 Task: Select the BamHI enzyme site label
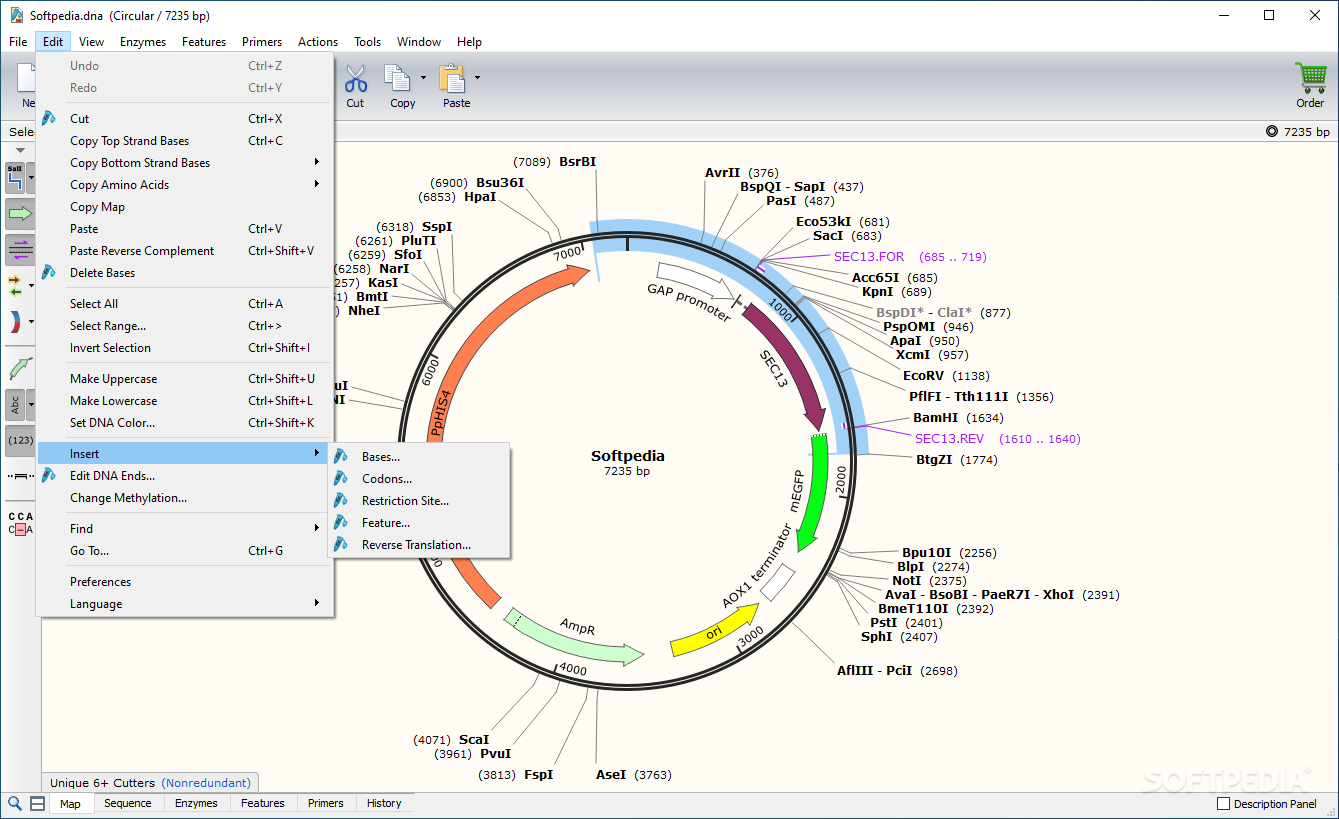tap(935, 418)
